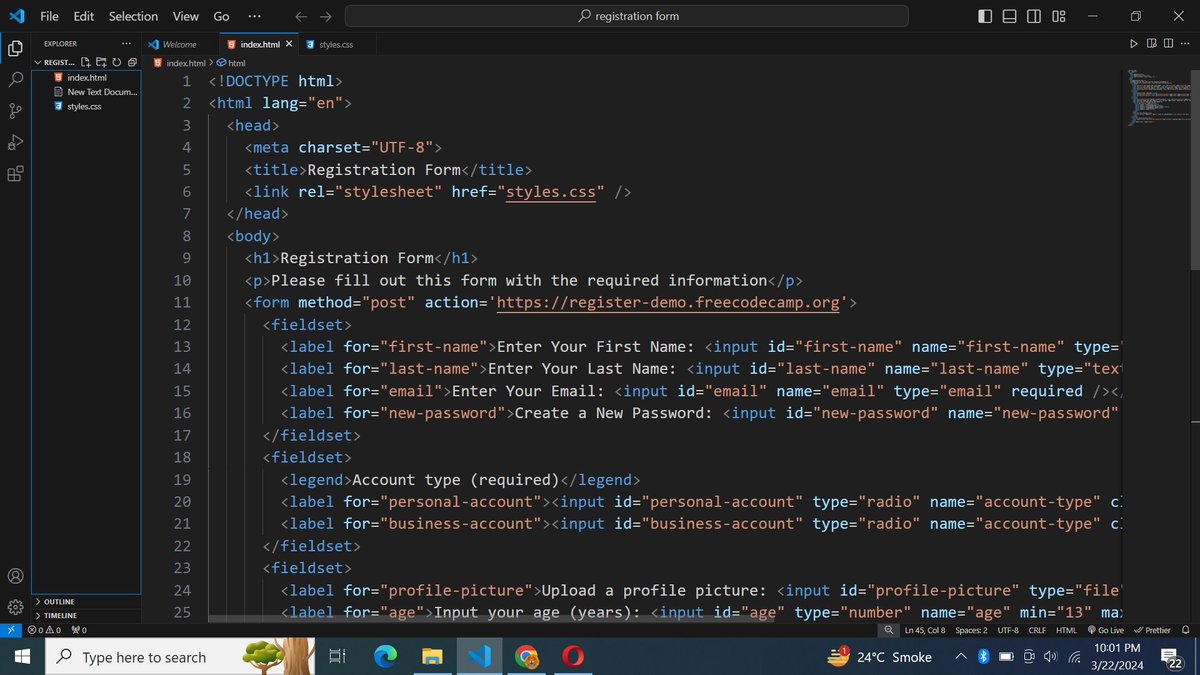Toggle Secondary Side Bar visibility
The image size is (1200, 675).
(x=1033, y=16)
